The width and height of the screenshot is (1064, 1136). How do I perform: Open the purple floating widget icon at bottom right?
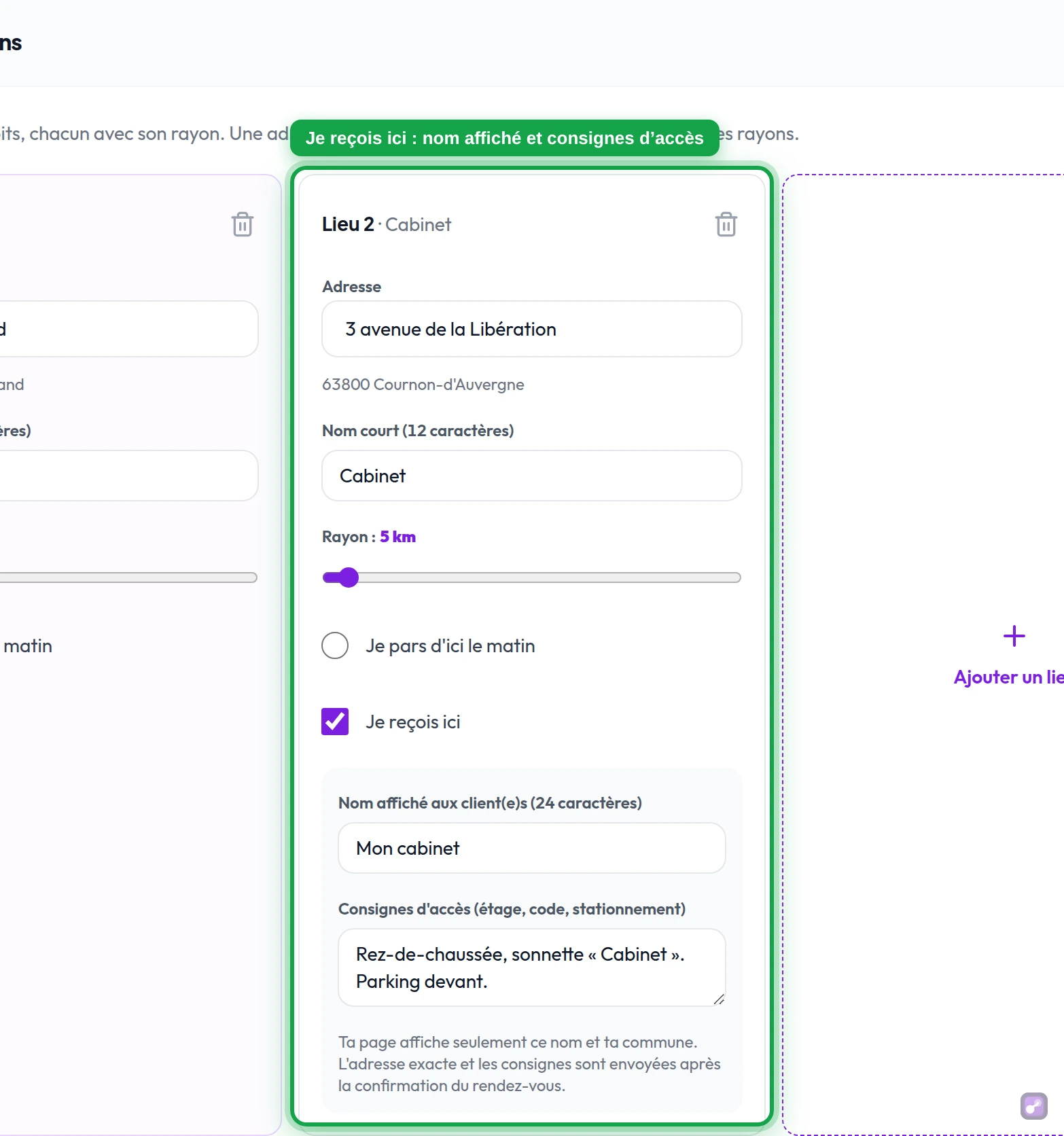(1033, 1105)
